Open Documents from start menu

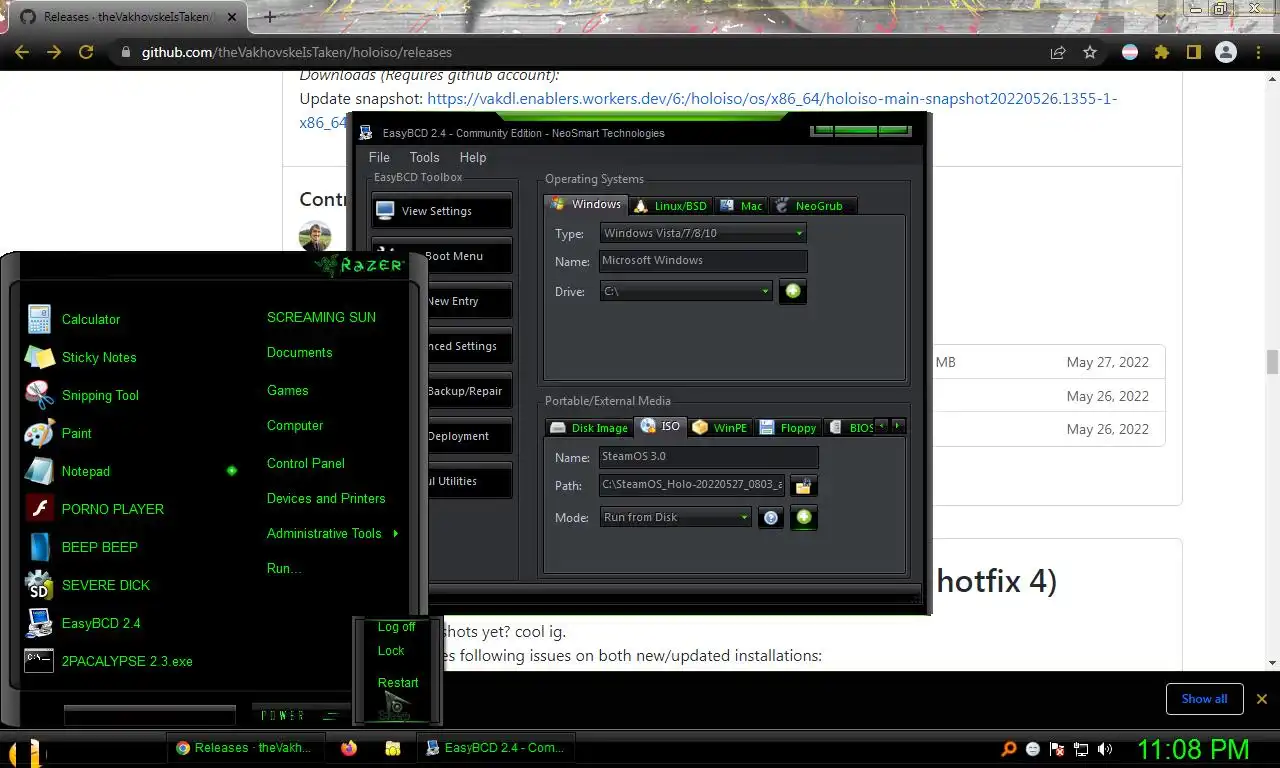(299, 352)
